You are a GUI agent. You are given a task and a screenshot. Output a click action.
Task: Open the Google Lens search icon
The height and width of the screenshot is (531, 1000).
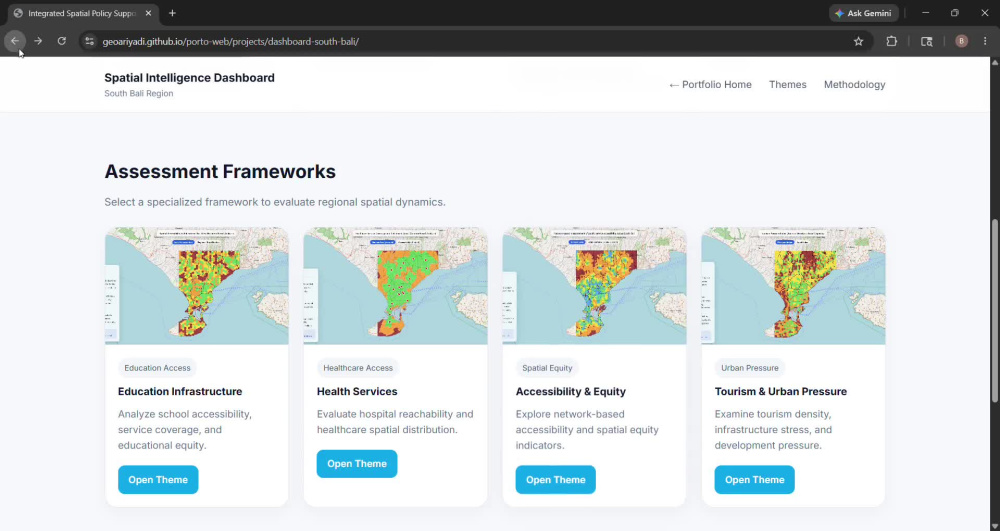[927, 41]
